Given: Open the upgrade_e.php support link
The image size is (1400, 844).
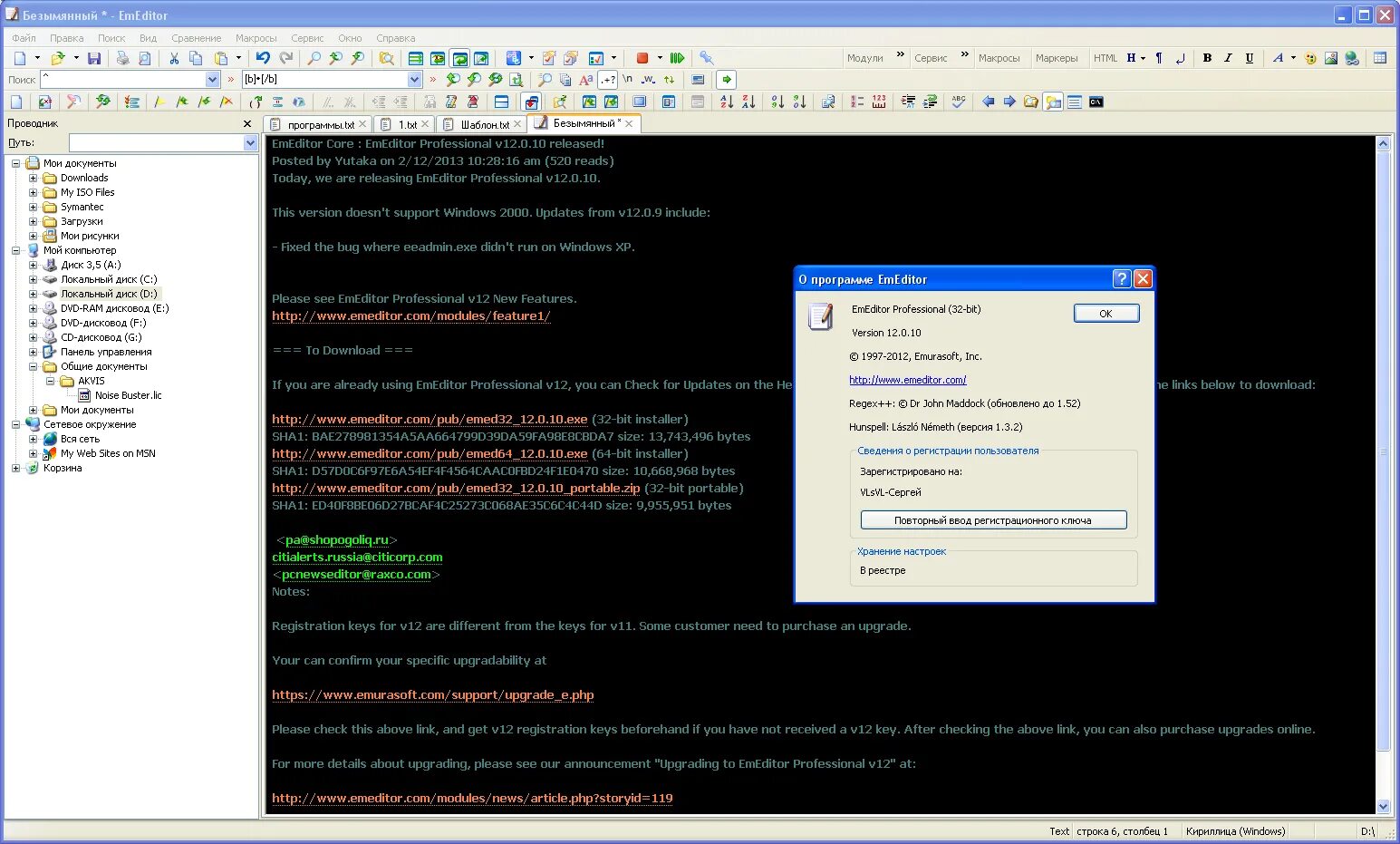Looking at the screenshot, I should click(x=433, y=695).
